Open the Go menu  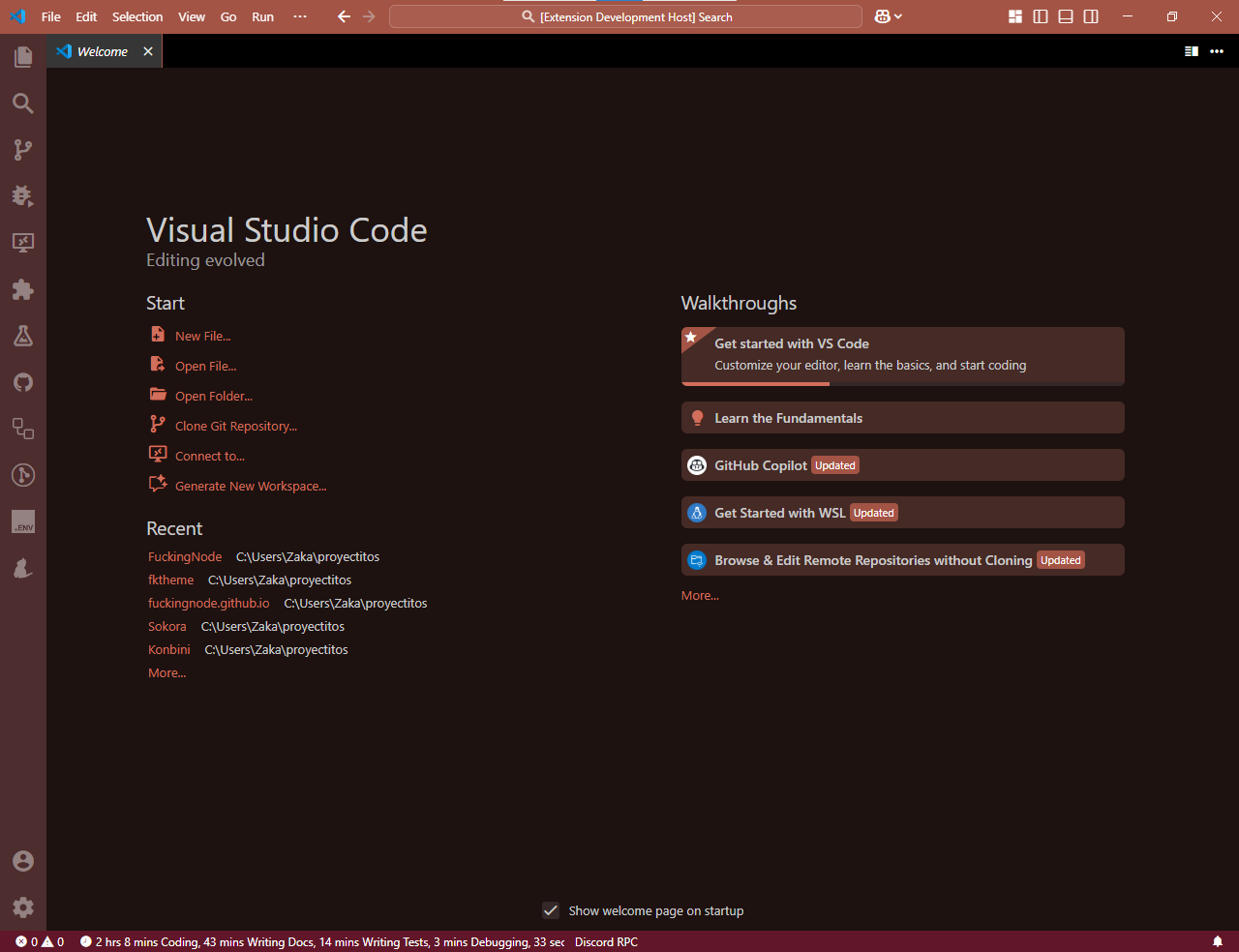(228, 16)
